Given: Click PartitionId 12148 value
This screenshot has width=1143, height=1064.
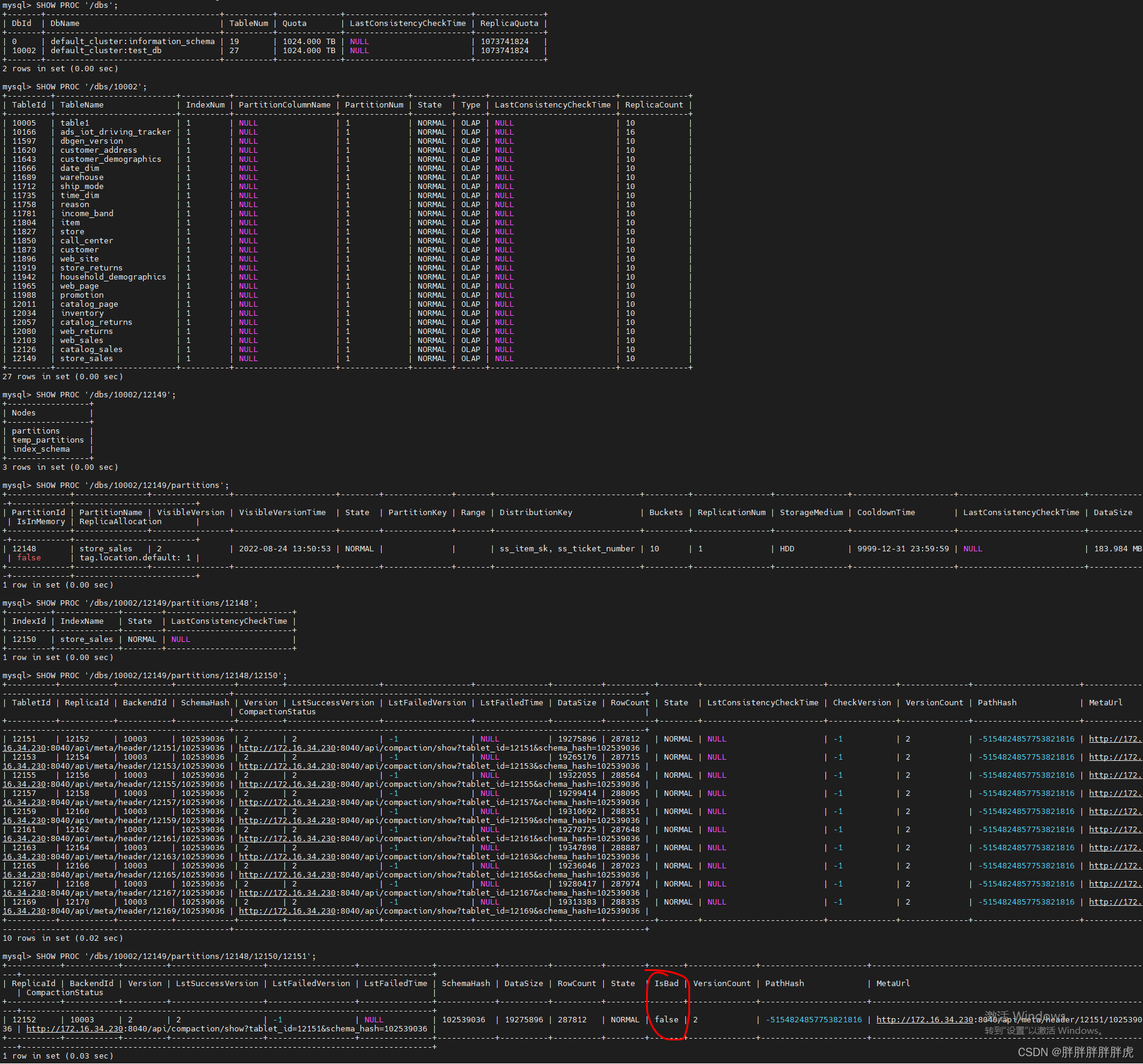Looking at the screenshot, I should pos(24,548).
